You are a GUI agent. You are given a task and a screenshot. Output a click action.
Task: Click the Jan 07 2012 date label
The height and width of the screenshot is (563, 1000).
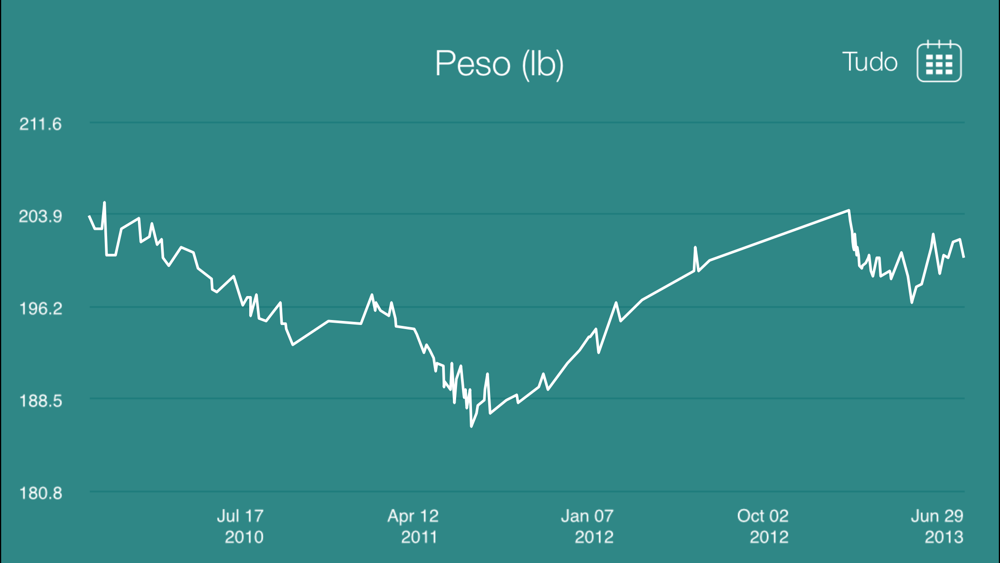coord(588,527)
